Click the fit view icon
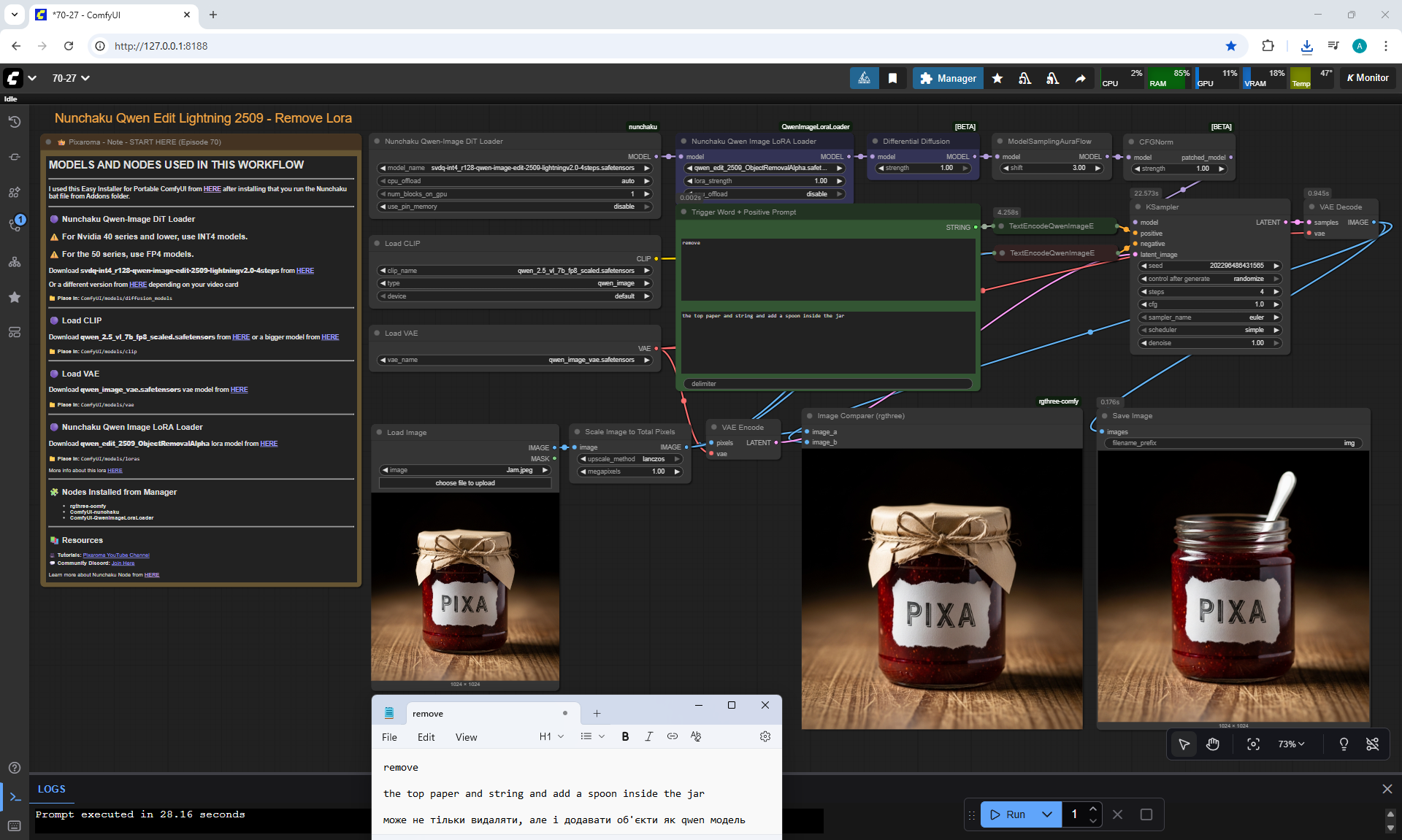 click(x=1253, y=744)
